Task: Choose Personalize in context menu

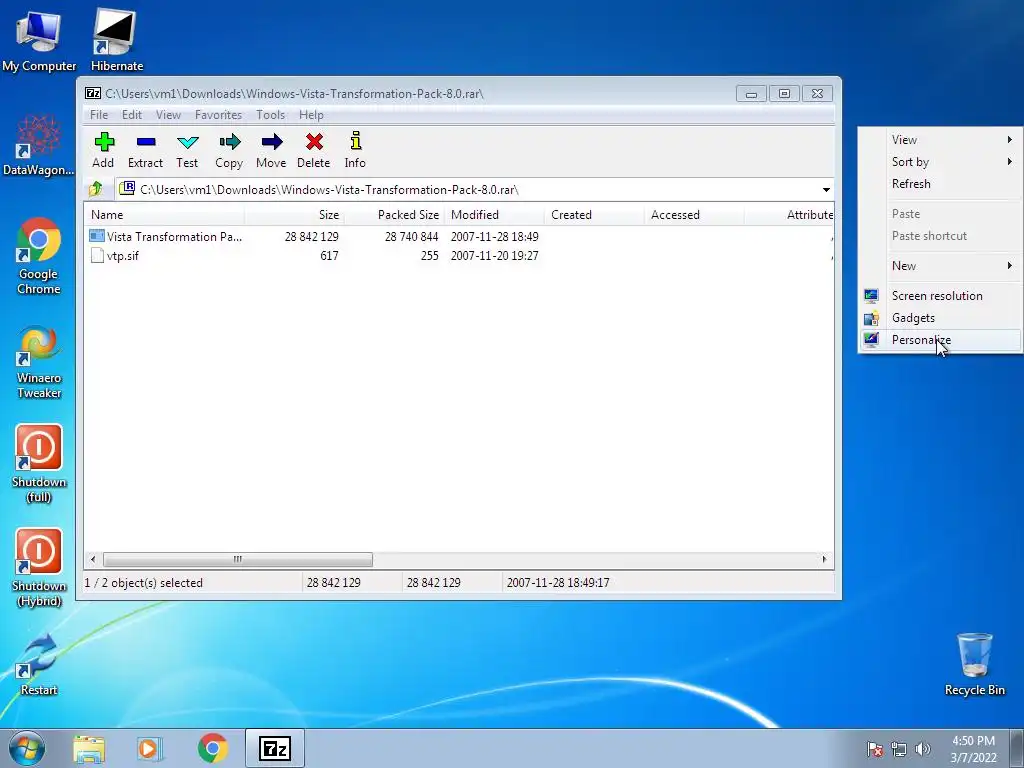Action: coord(940,340)
